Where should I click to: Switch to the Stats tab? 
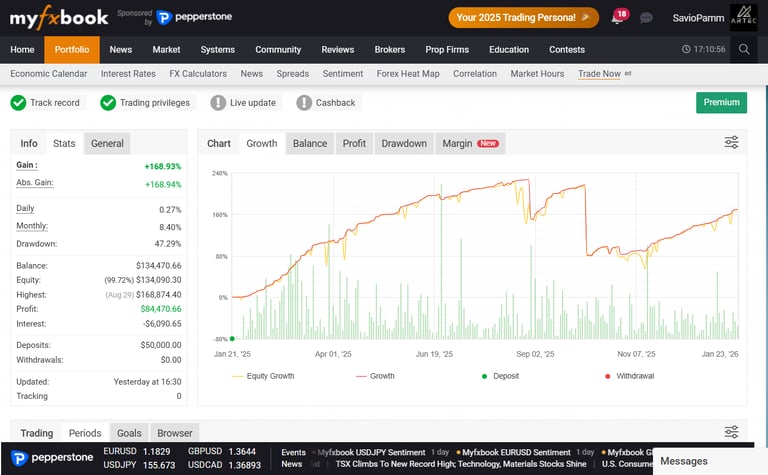[64, 143]
